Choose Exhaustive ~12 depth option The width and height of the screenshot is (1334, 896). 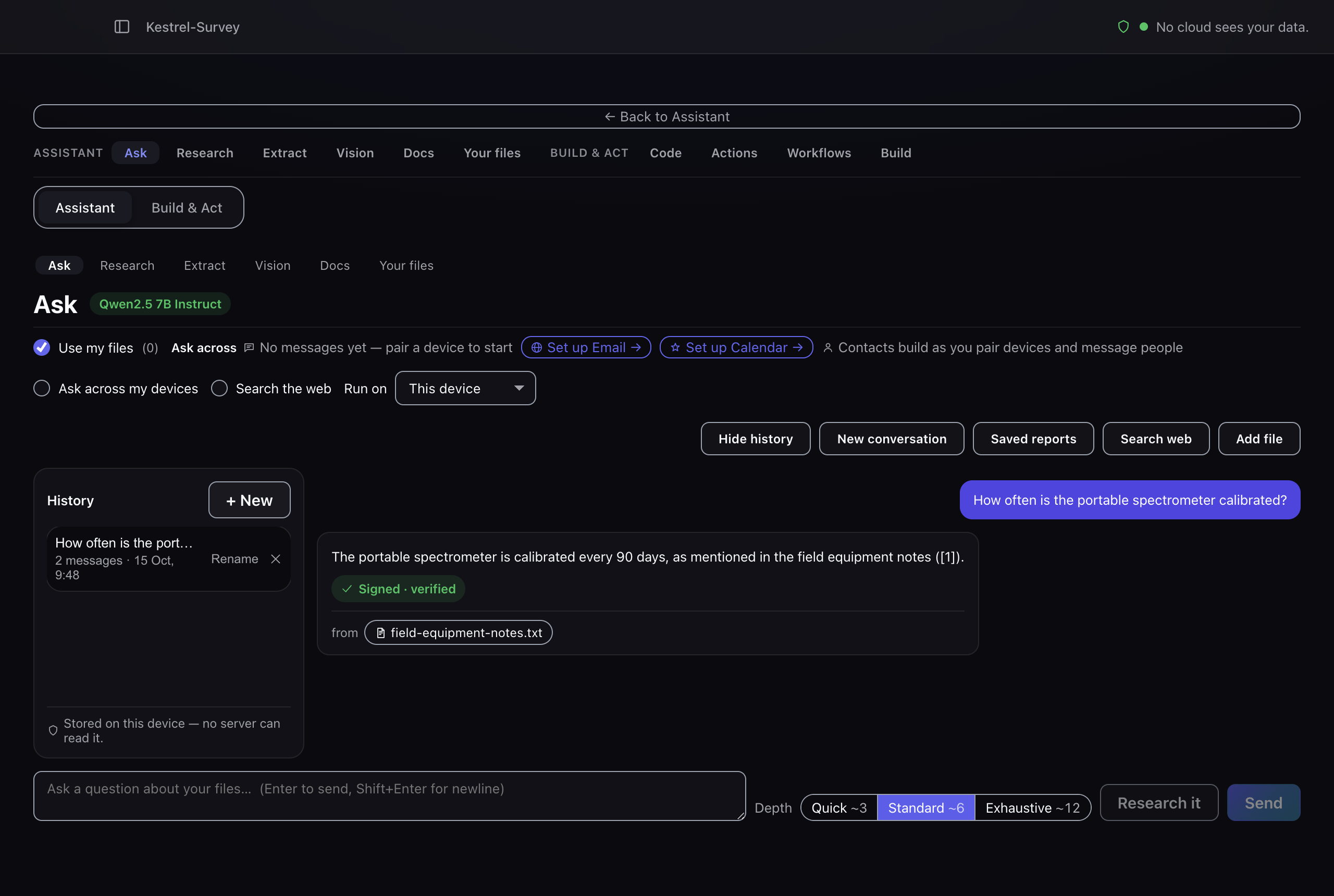[1033, 807]
